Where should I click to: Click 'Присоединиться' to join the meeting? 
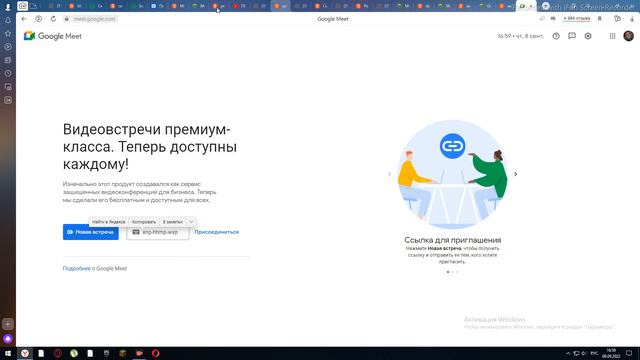217,232
